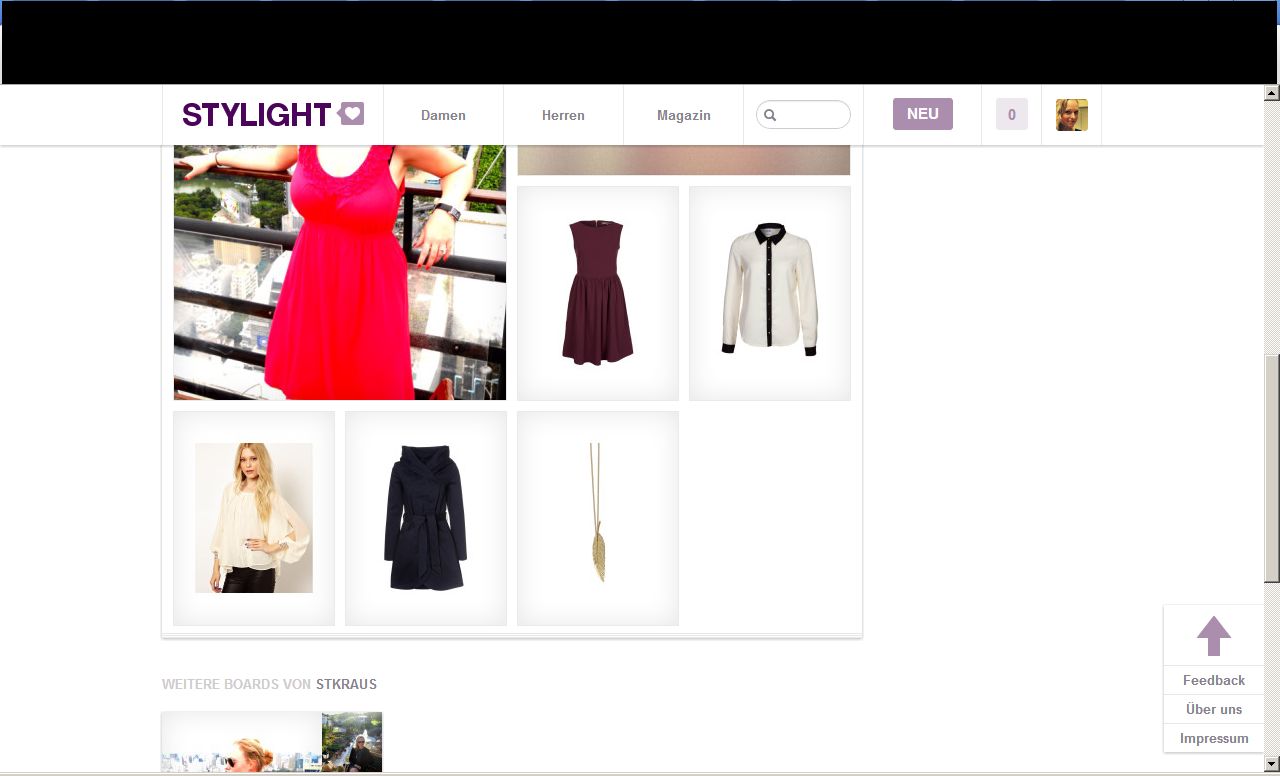The width and height of the screenshot is (1280, 776).
Task: Open the Herren menu
Action: [563, 115]
